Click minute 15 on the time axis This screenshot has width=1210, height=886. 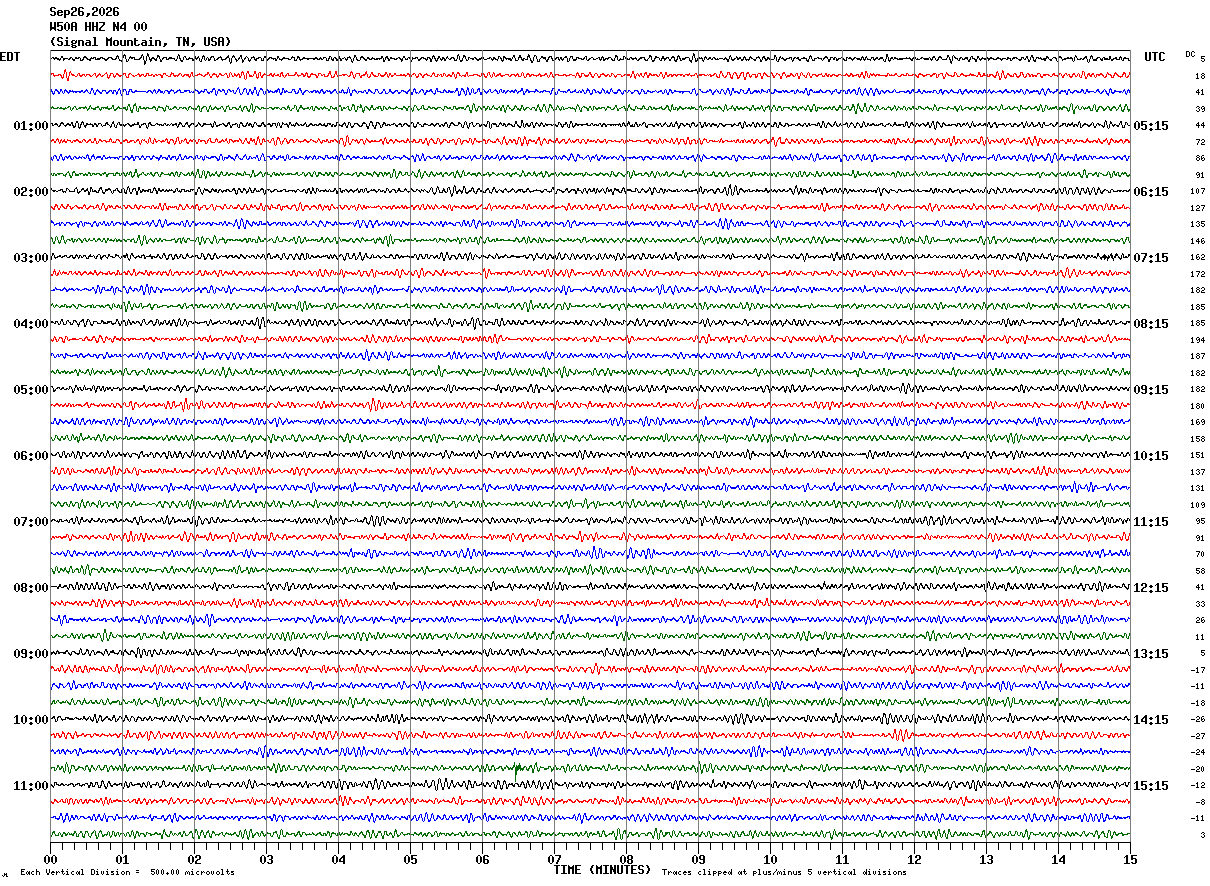(x=1130, y=859)
